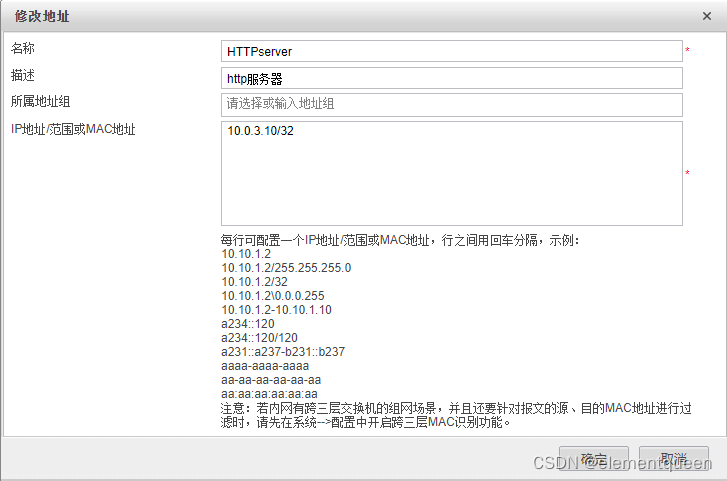The width and height of the screenshot is (727, 481).
Task: Select example text 10.10.1.2/255.255.255.0
Action: [286, 268]
